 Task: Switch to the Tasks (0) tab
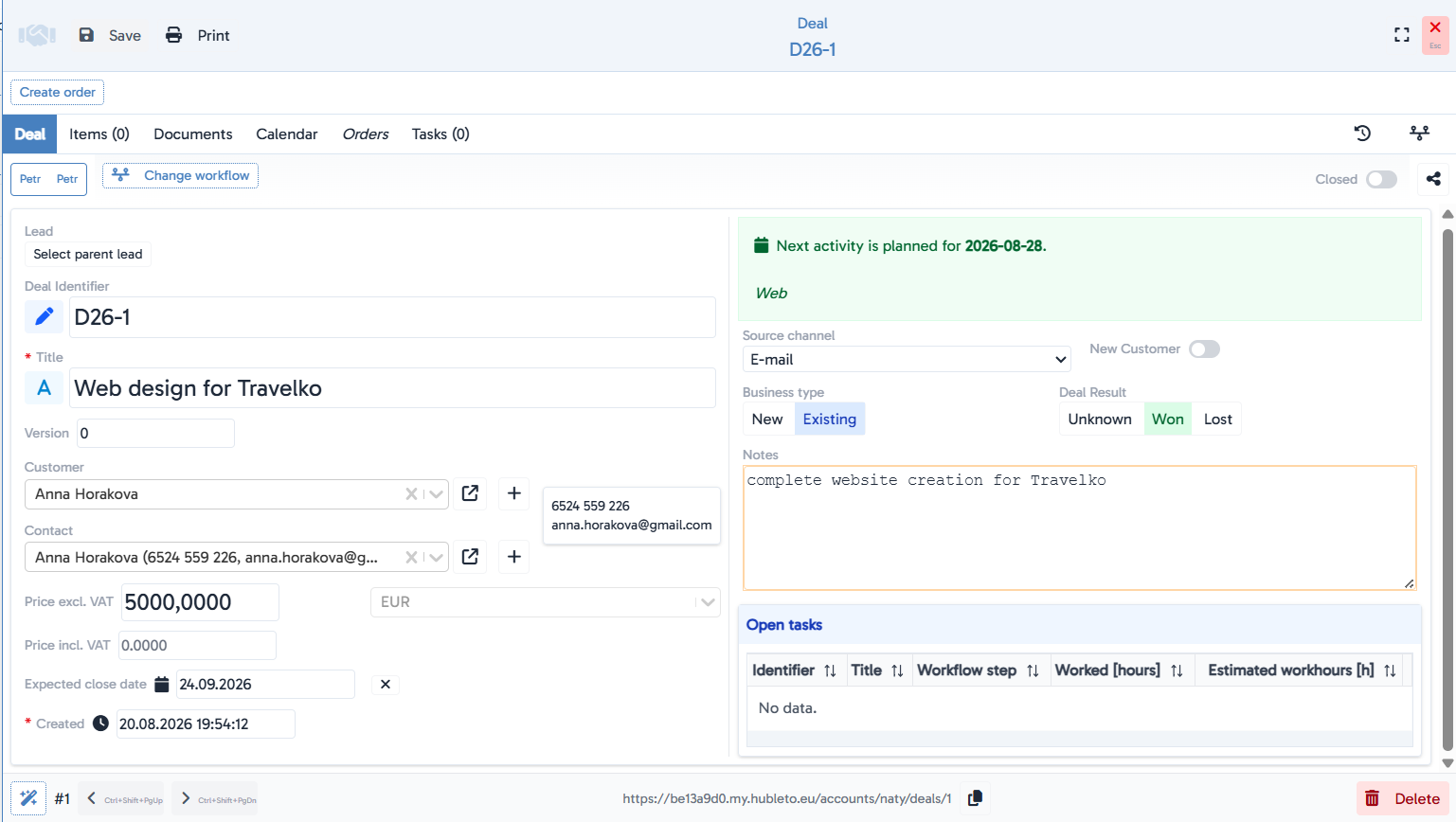pos(440,134)
